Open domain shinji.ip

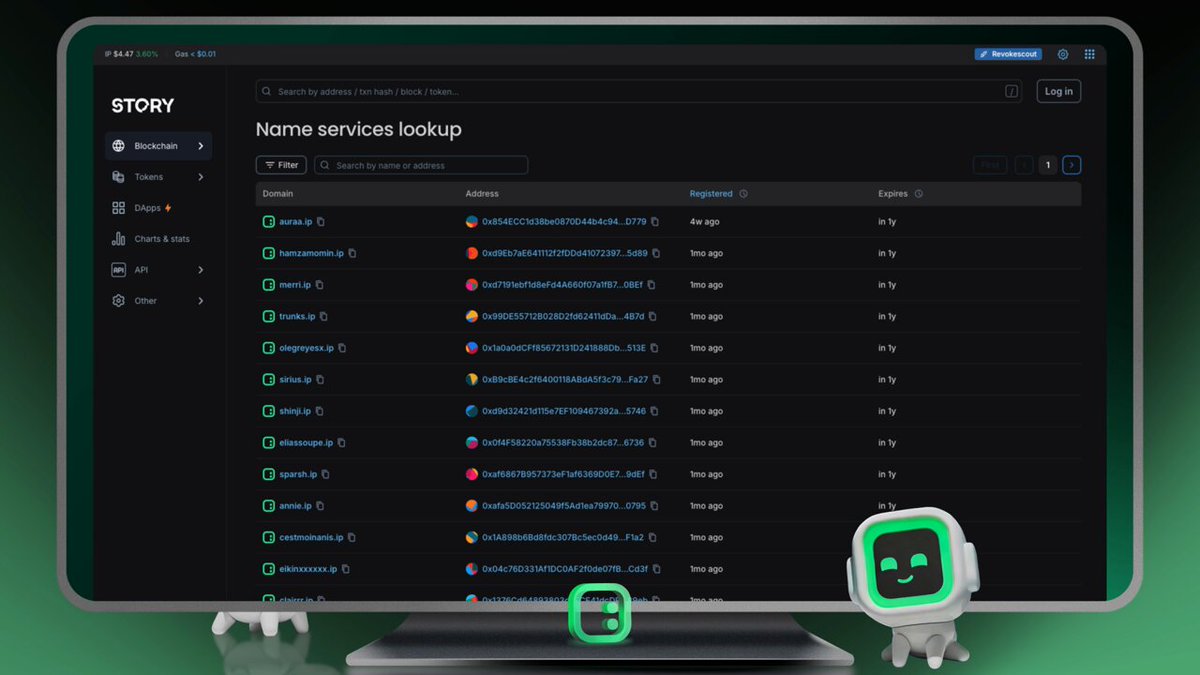pyautogui.click(x=295, y=411)
